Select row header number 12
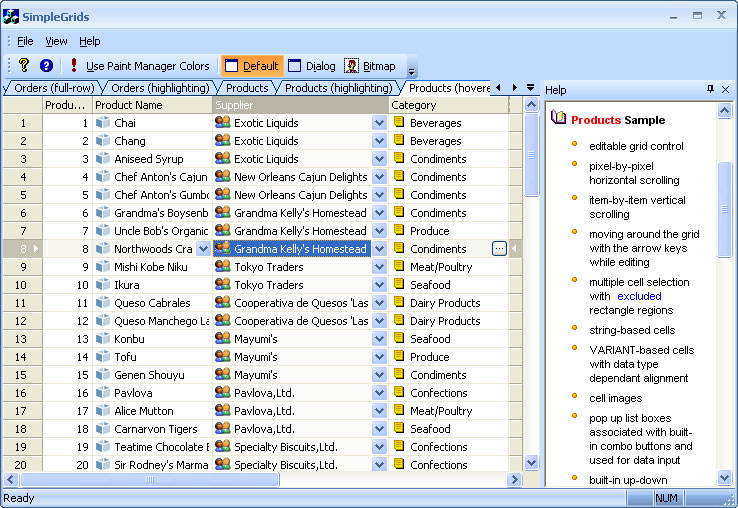 tap(23, 321)
